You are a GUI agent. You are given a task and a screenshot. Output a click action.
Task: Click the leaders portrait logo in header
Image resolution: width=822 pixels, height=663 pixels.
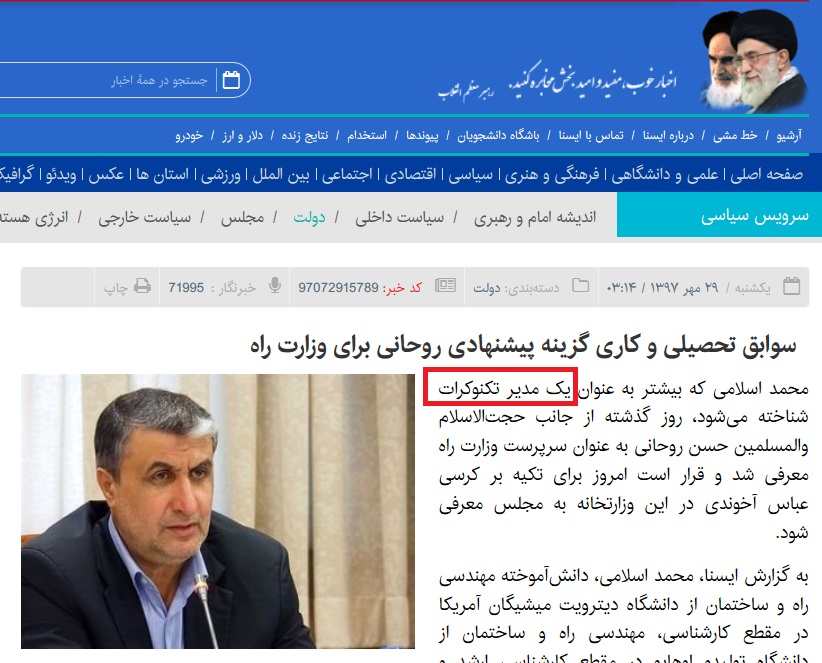754,61
